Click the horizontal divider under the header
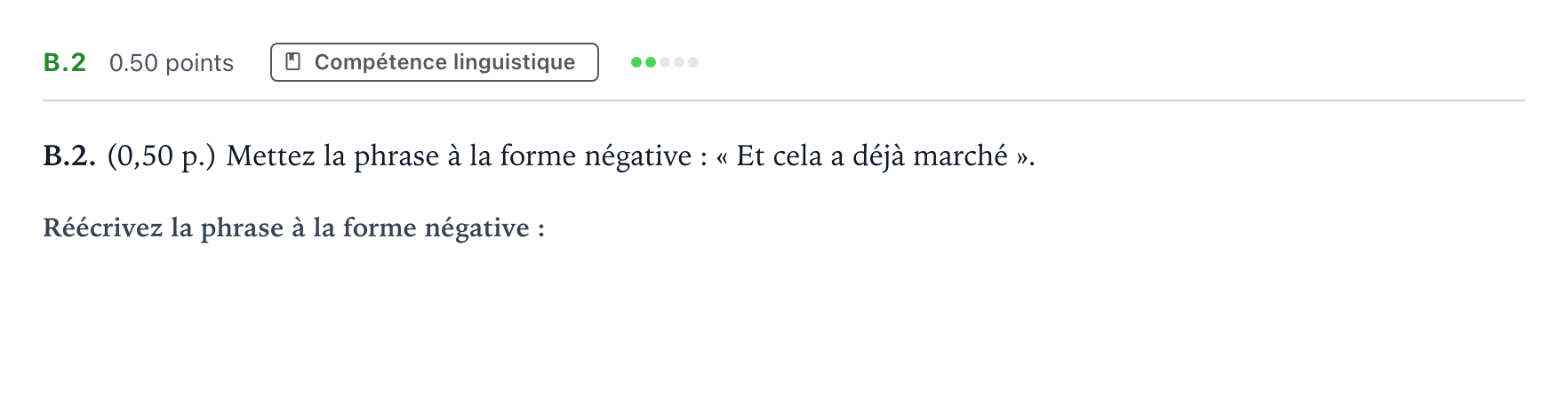The height and width of the screenshot is (407, 1568). click(x=784, y=100)
